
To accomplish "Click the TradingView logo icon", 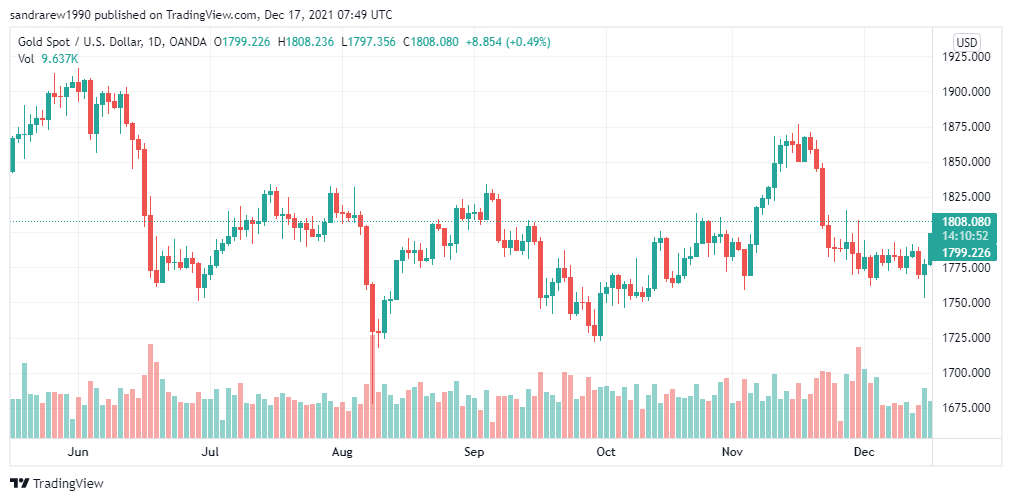I will click(19, 483).
